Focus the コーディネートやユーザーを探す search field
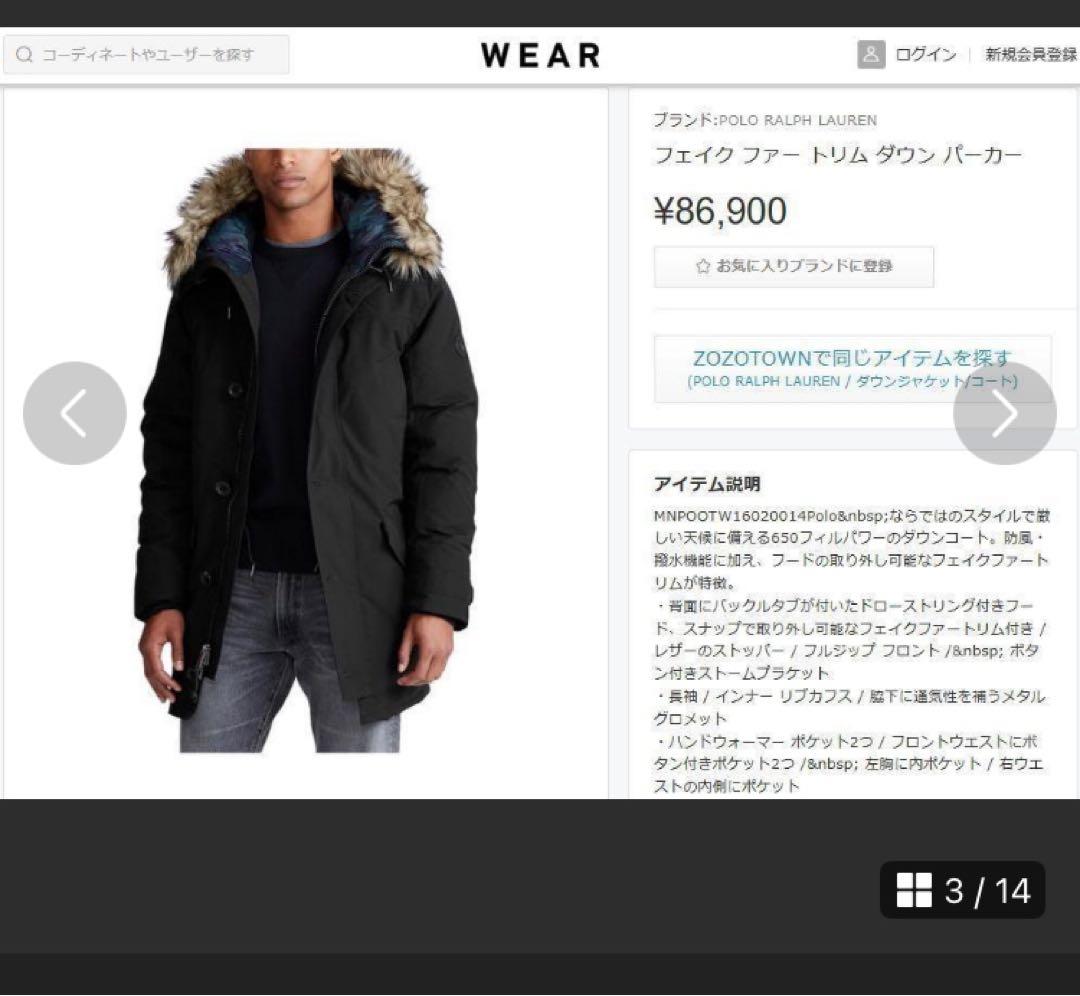This screenshot has width=1080, height=996. (x=146, y=54)
